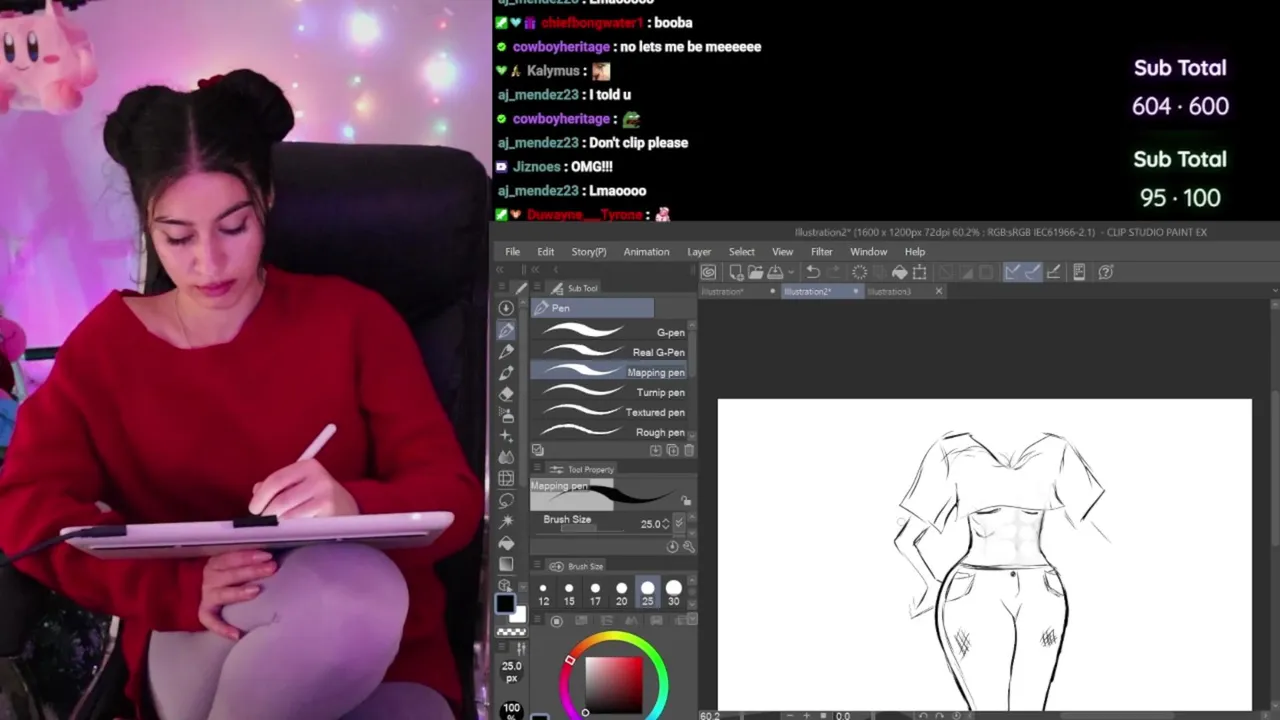Close the Illustration3 tab
Image resolution: width=1280 pixels, height=720 pixels.
[x=938, y=291]
